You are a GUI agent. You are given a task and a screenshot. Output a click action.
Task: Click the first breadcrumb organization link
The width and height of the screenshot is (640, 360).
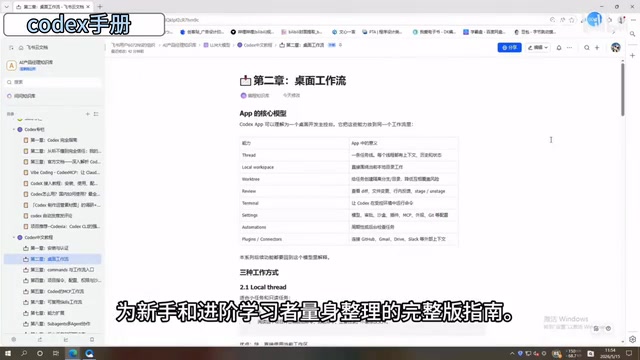click(133, 45)
